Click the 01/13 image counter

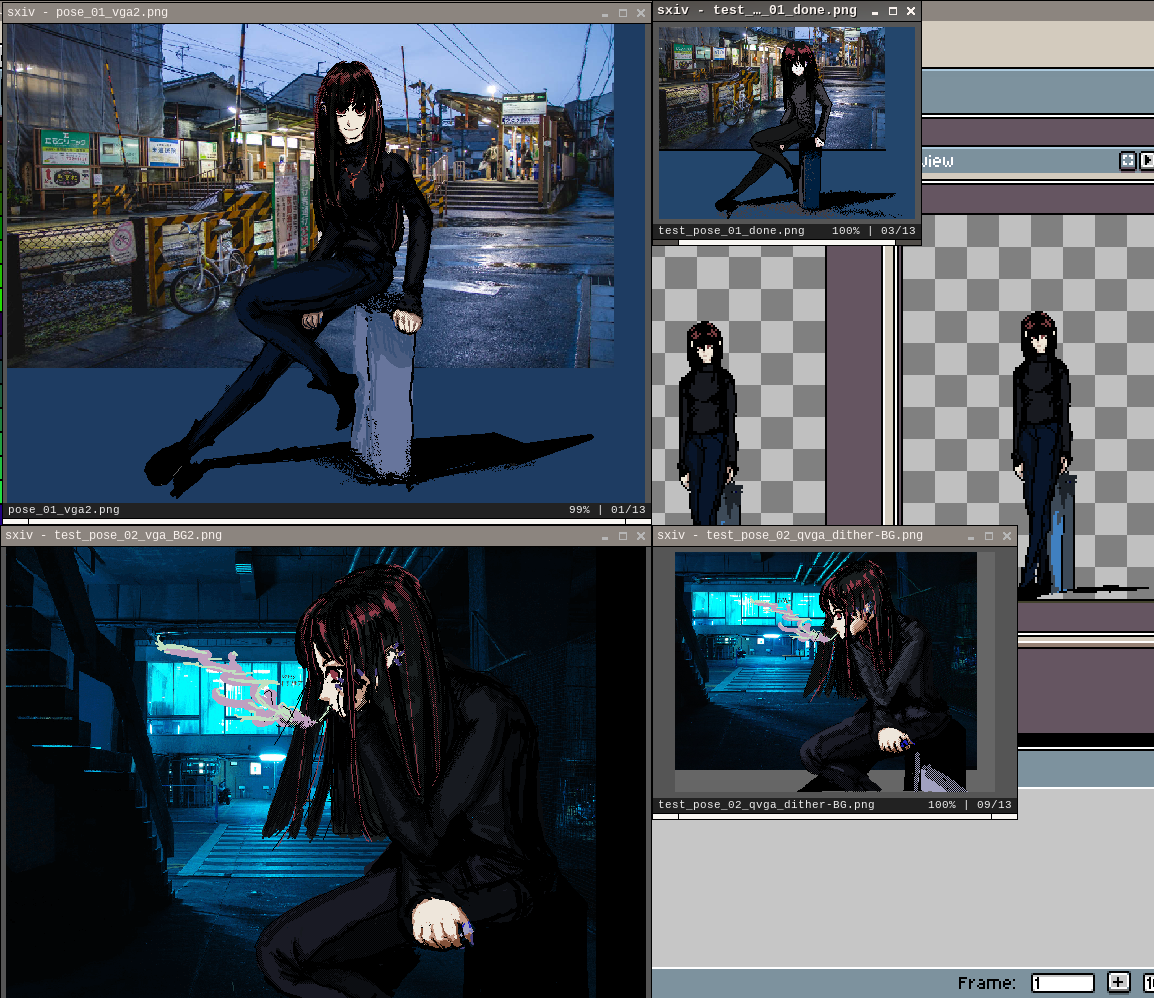(x=628, y=509)
